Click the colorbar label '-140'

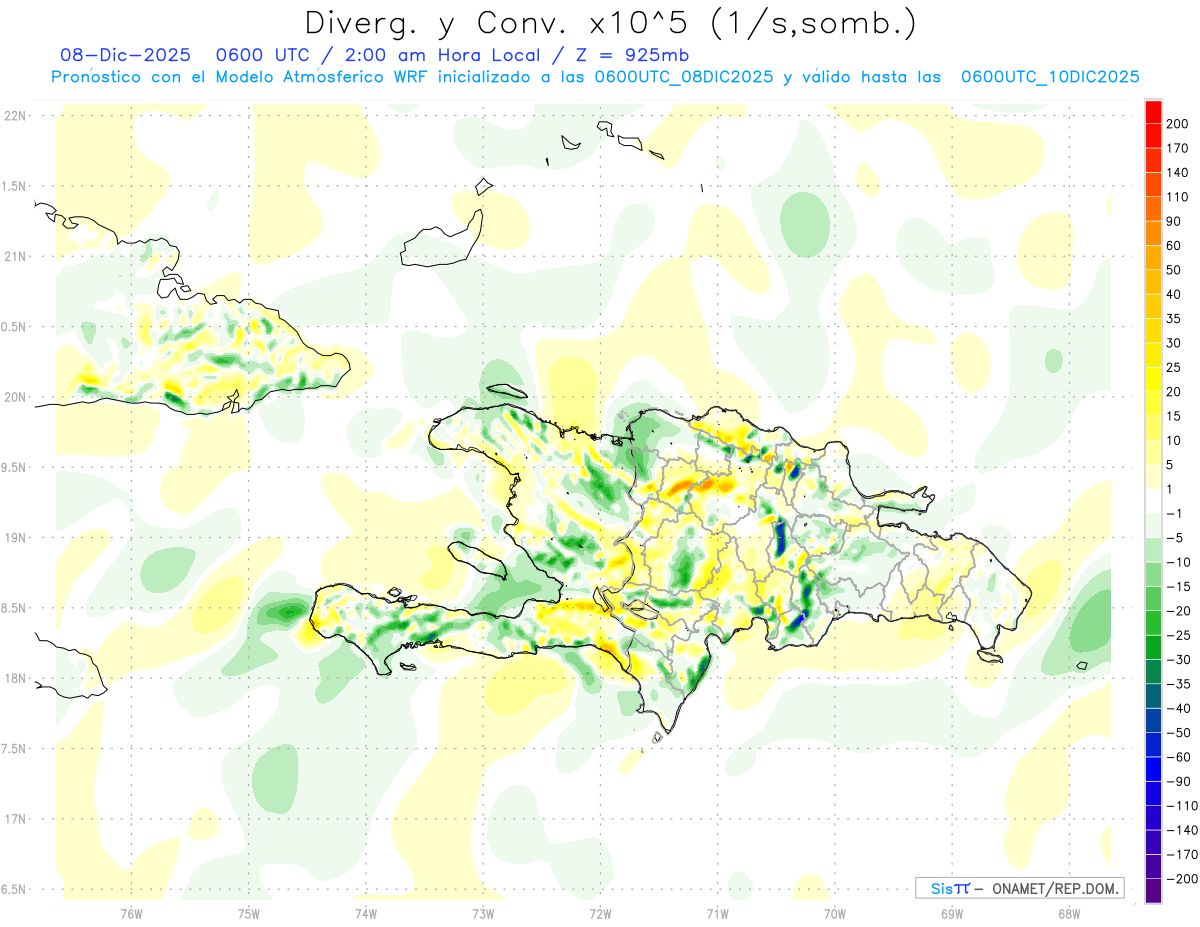(1182, 830)
